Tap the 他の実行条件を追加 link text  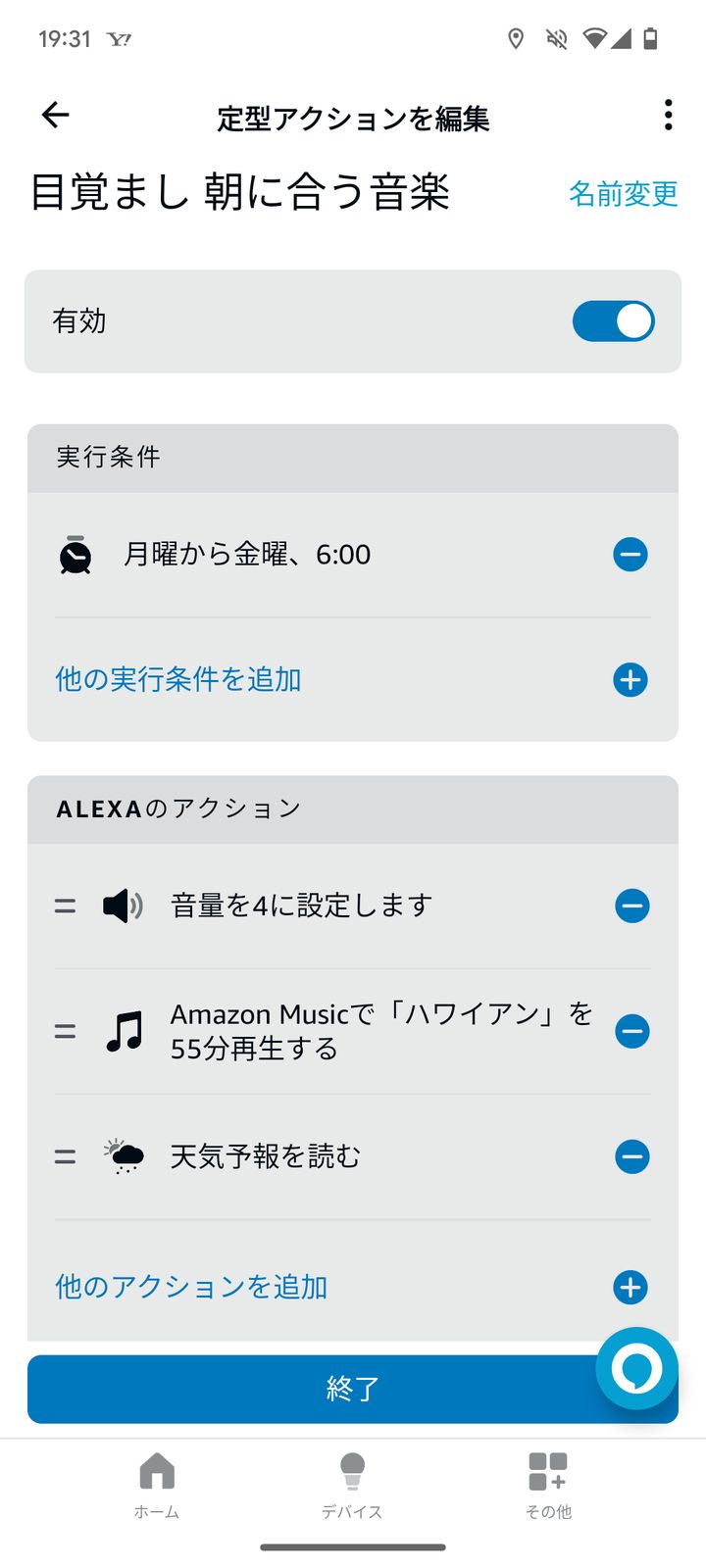pyautogui.click(x=178, y=679)
